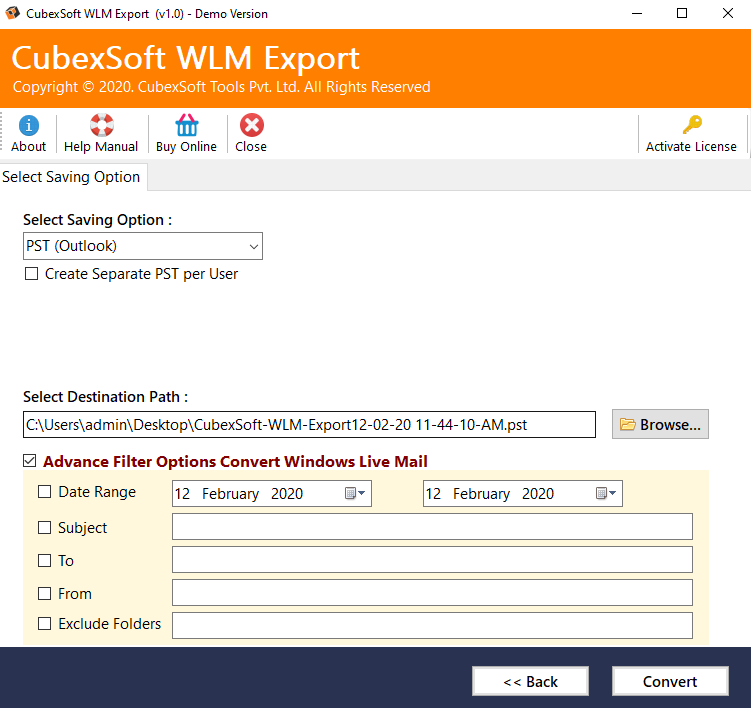Open the end date calendar picker
This screenshot has height=708, width=751.
pos(607,494)
